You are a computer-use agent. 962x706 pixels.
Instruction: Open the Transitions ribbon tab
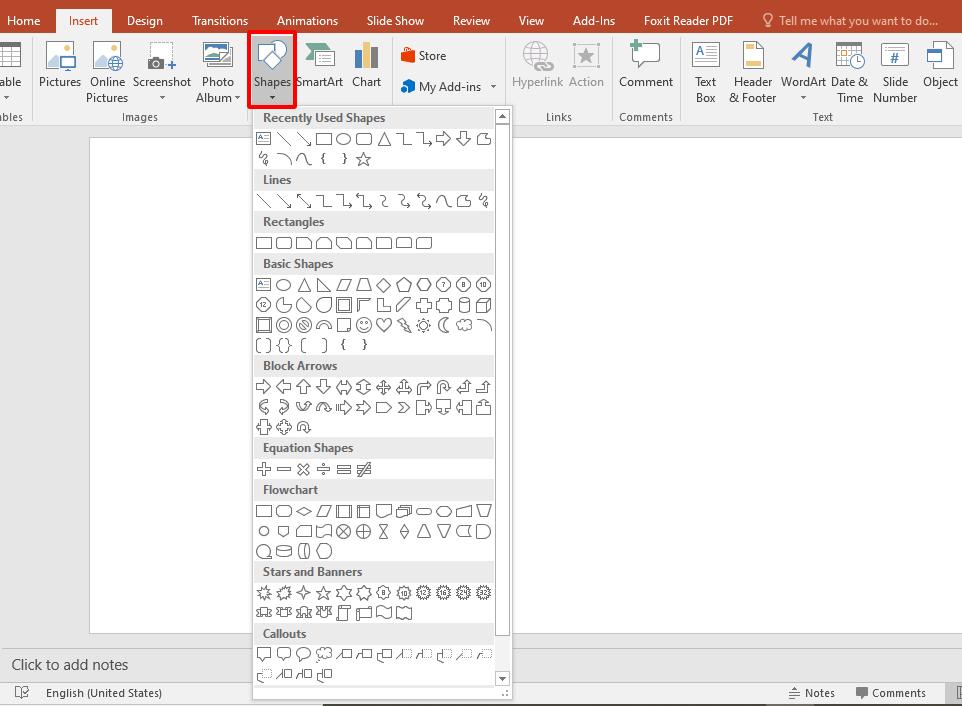(x=220, y=20)
